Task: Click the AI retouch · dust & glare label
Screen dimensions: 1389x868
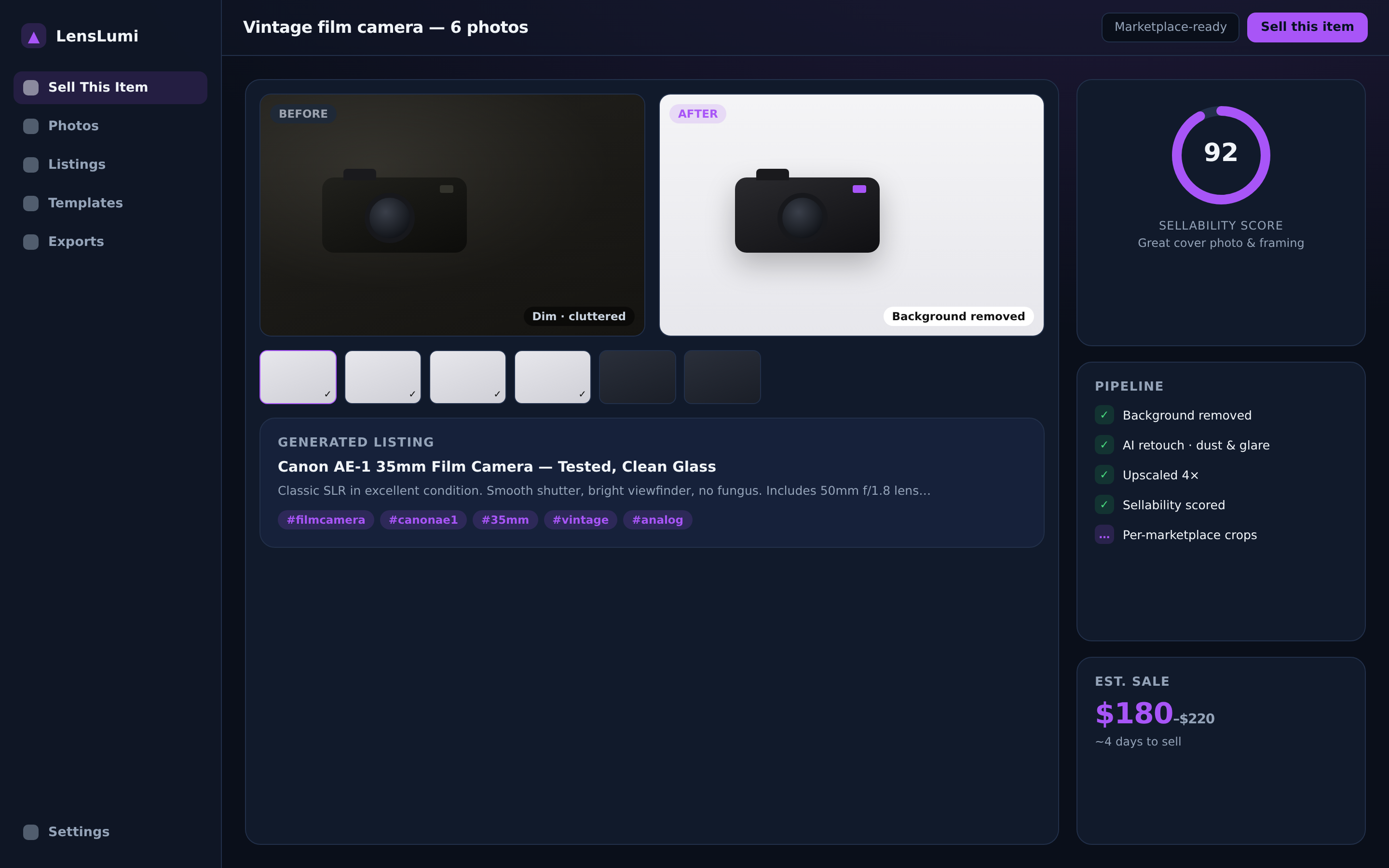Action: tap(1196, 446)
